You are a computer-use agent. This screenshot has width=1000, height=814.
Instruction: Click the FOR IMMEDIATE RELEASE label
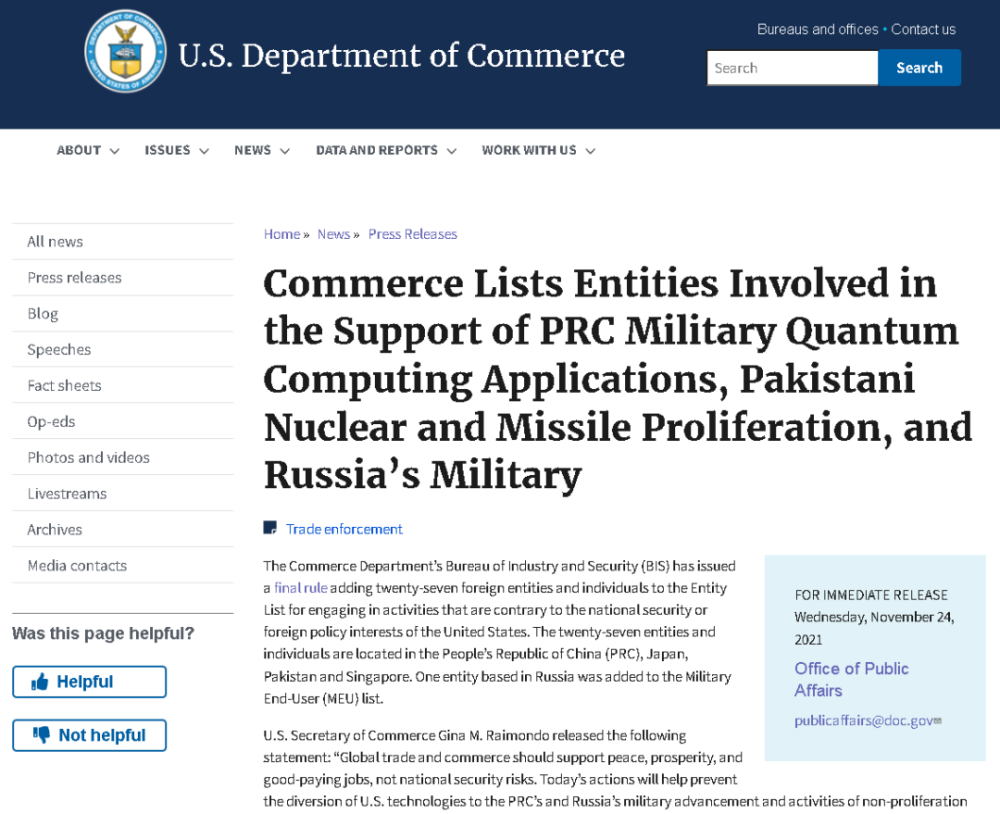[871, 595]
